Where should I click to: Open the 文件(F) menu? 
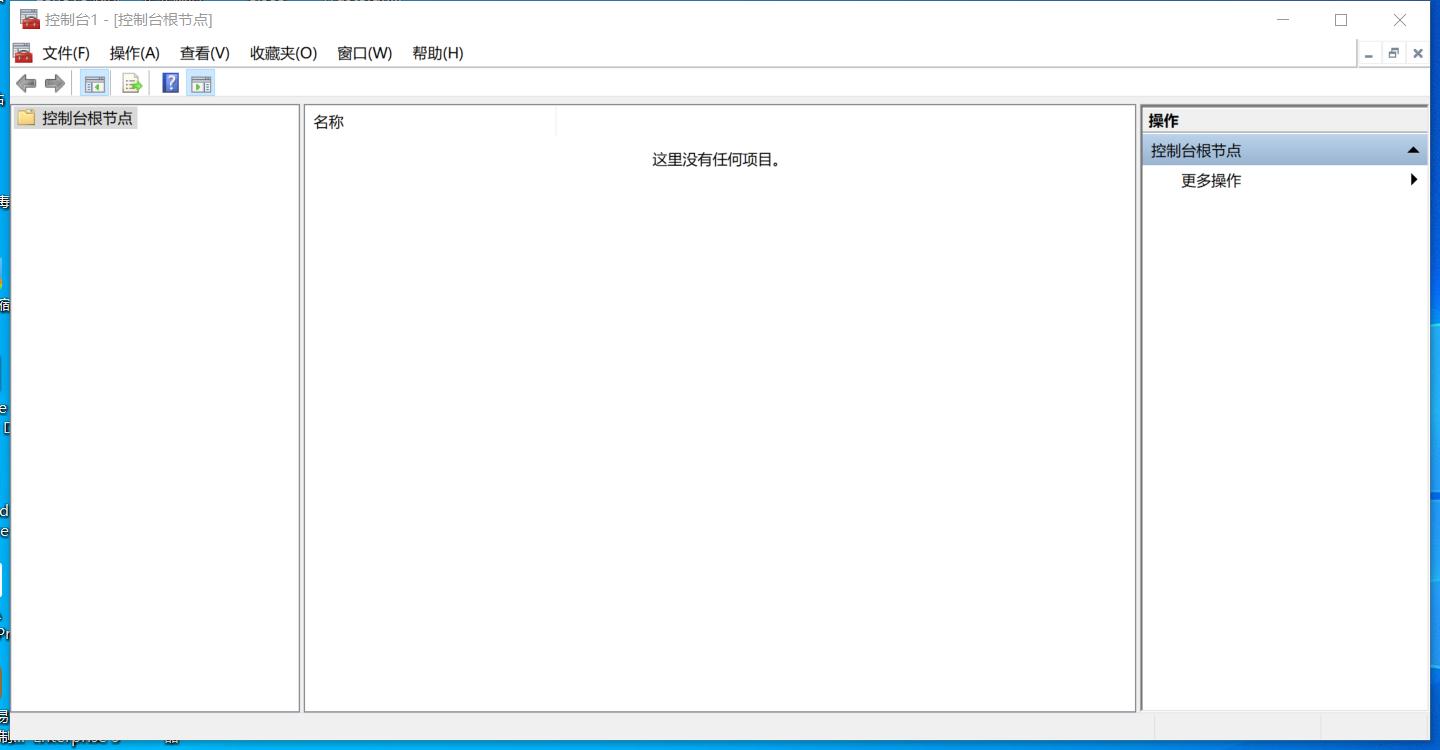coord(64,53)
